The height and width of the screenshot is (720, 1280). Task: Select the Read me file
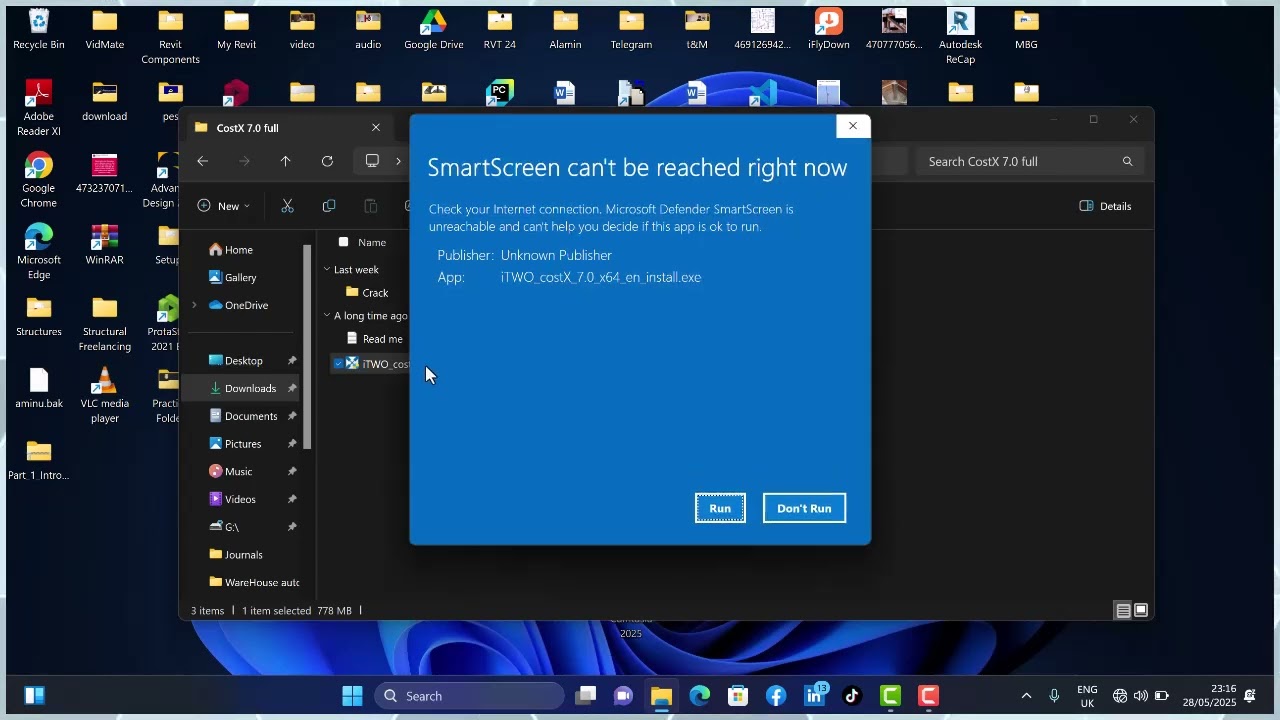[x=374, y=339]
